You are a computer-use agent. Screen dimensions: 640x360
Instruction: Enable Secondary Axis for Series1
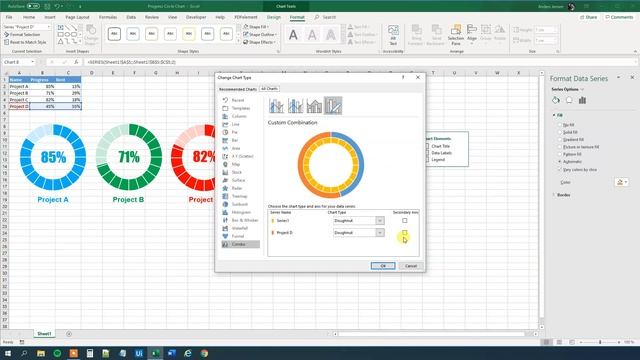[404, 220]
